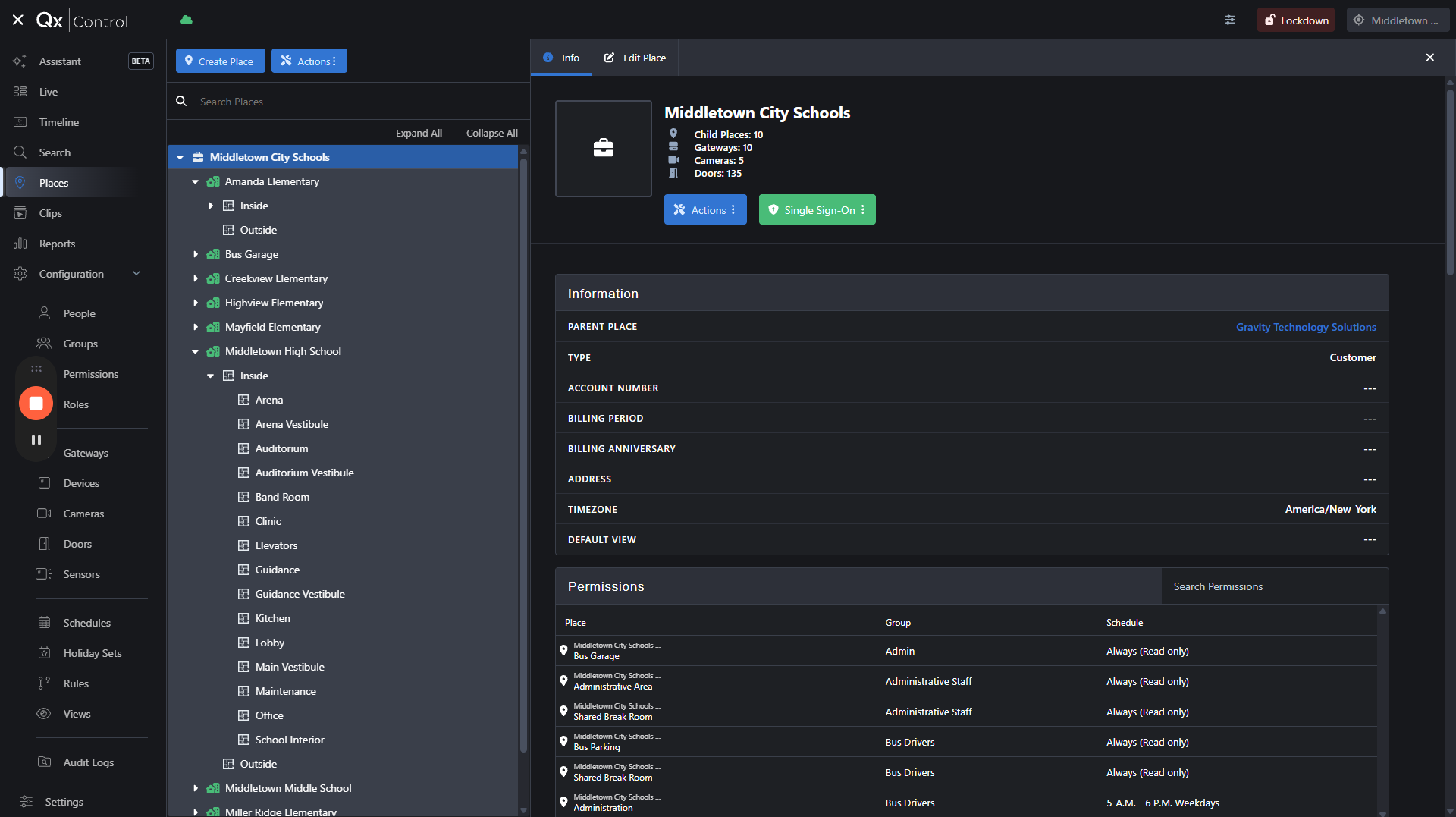This screenshot has height=817, width=1456.
Task: Click the briefcase place thumbnail
Action: coord(604,149)
